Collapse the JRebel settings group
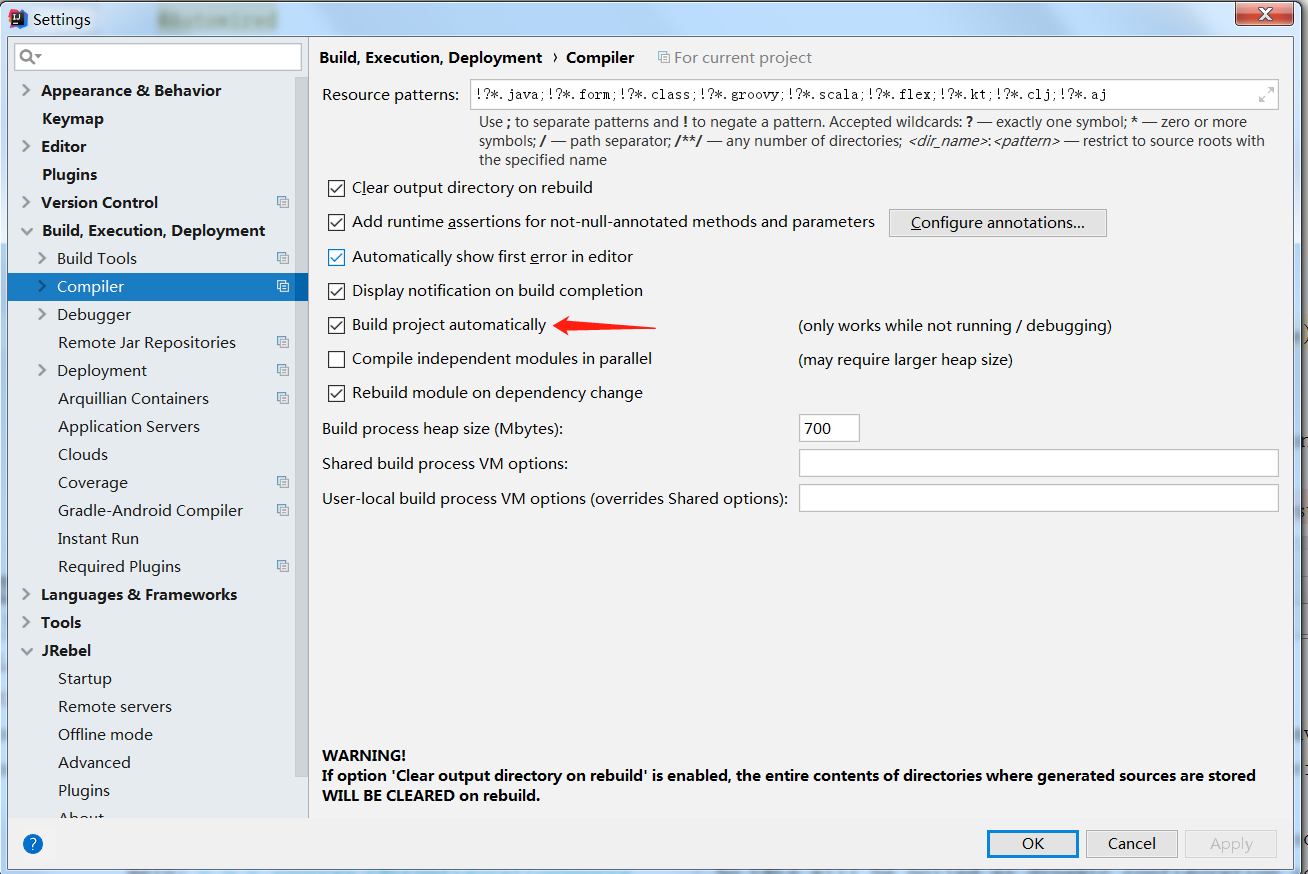 [x=26, y=651]
